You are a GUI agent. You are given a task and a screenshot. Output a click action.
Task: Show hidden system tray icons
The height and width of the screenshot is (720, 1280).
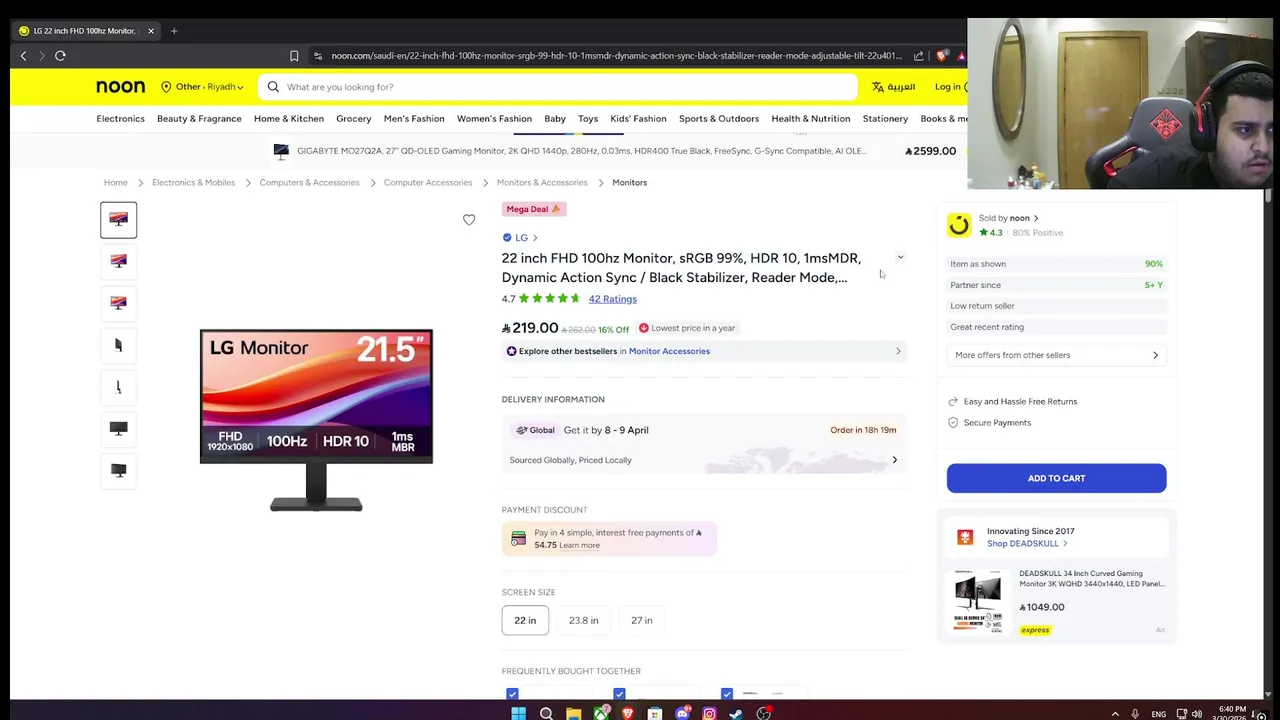(1115, 714)
